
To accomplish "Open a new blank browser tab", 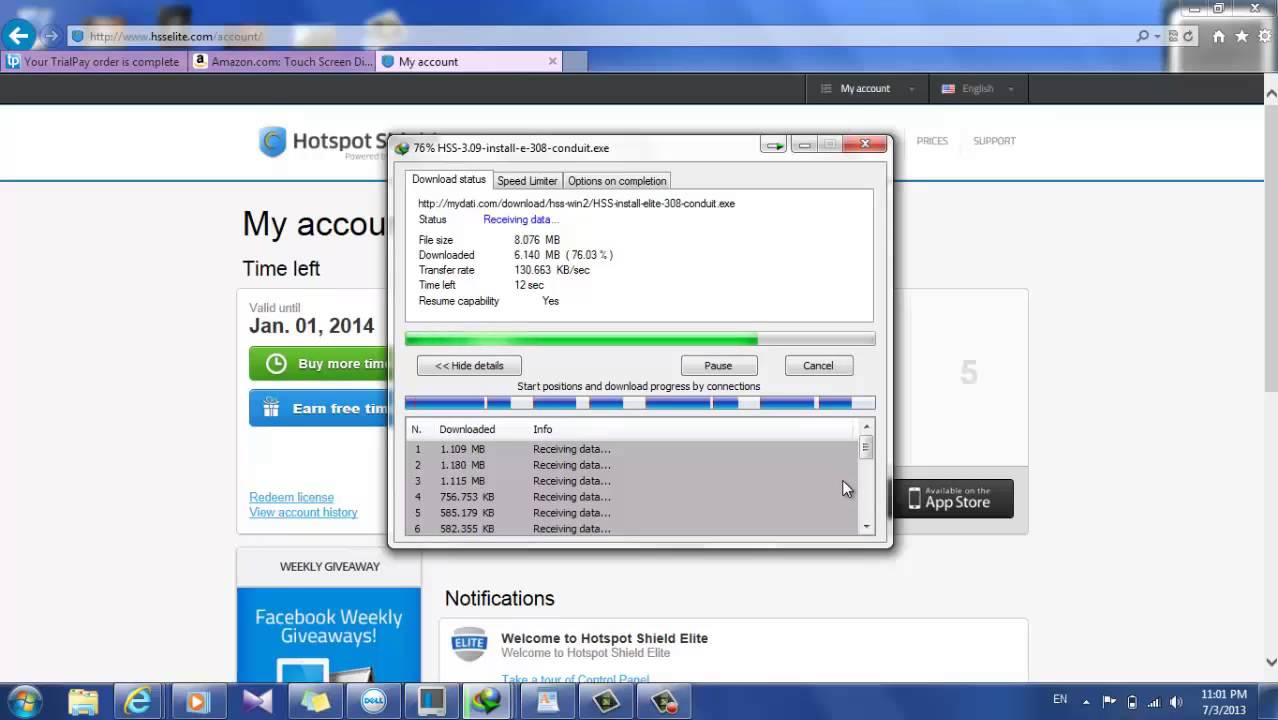I will 575,62.
